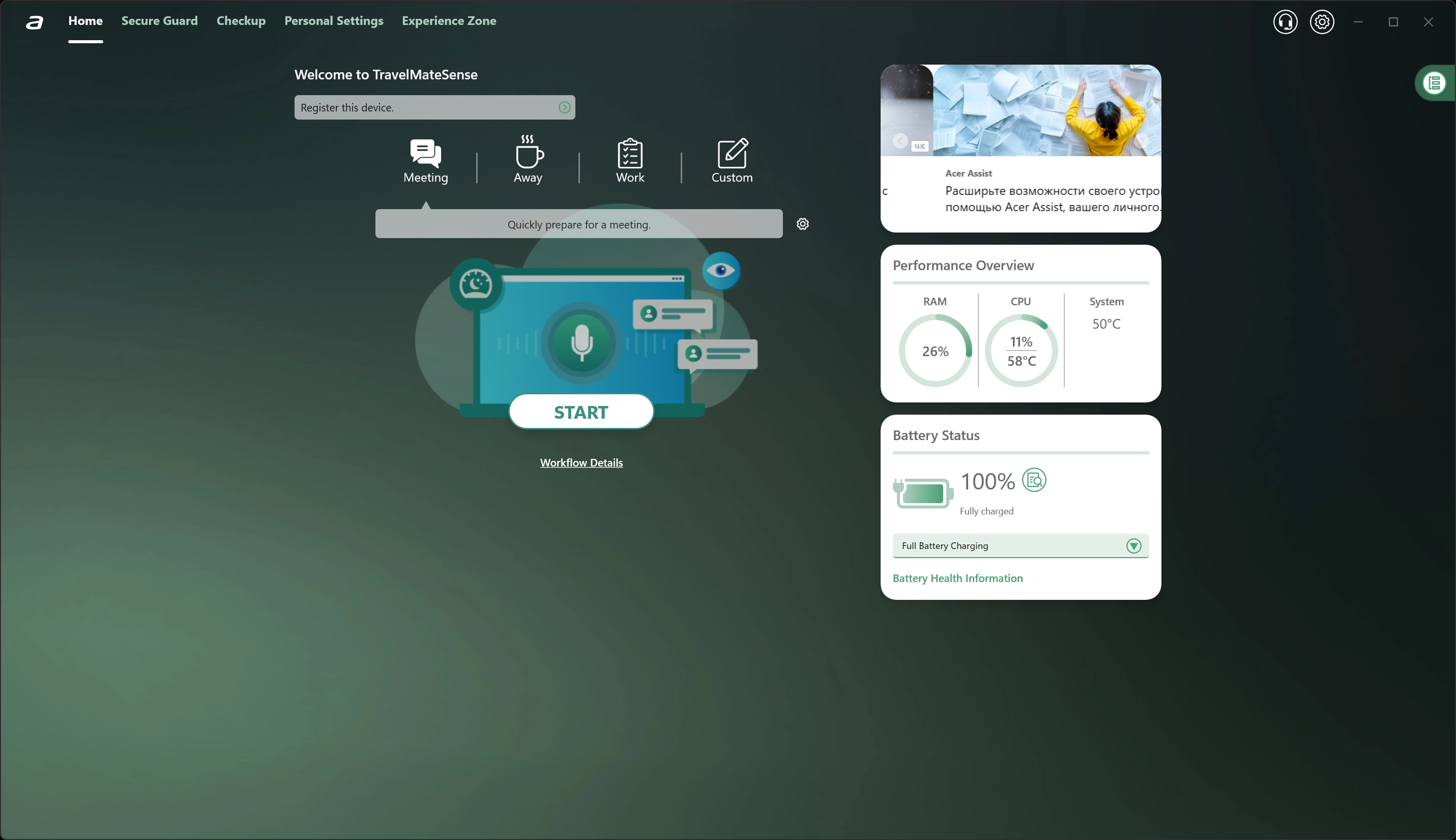Viewport: 1456px width, 840px height.
Task: Click the Acer logo icon
Action: [x=35, y=22]
